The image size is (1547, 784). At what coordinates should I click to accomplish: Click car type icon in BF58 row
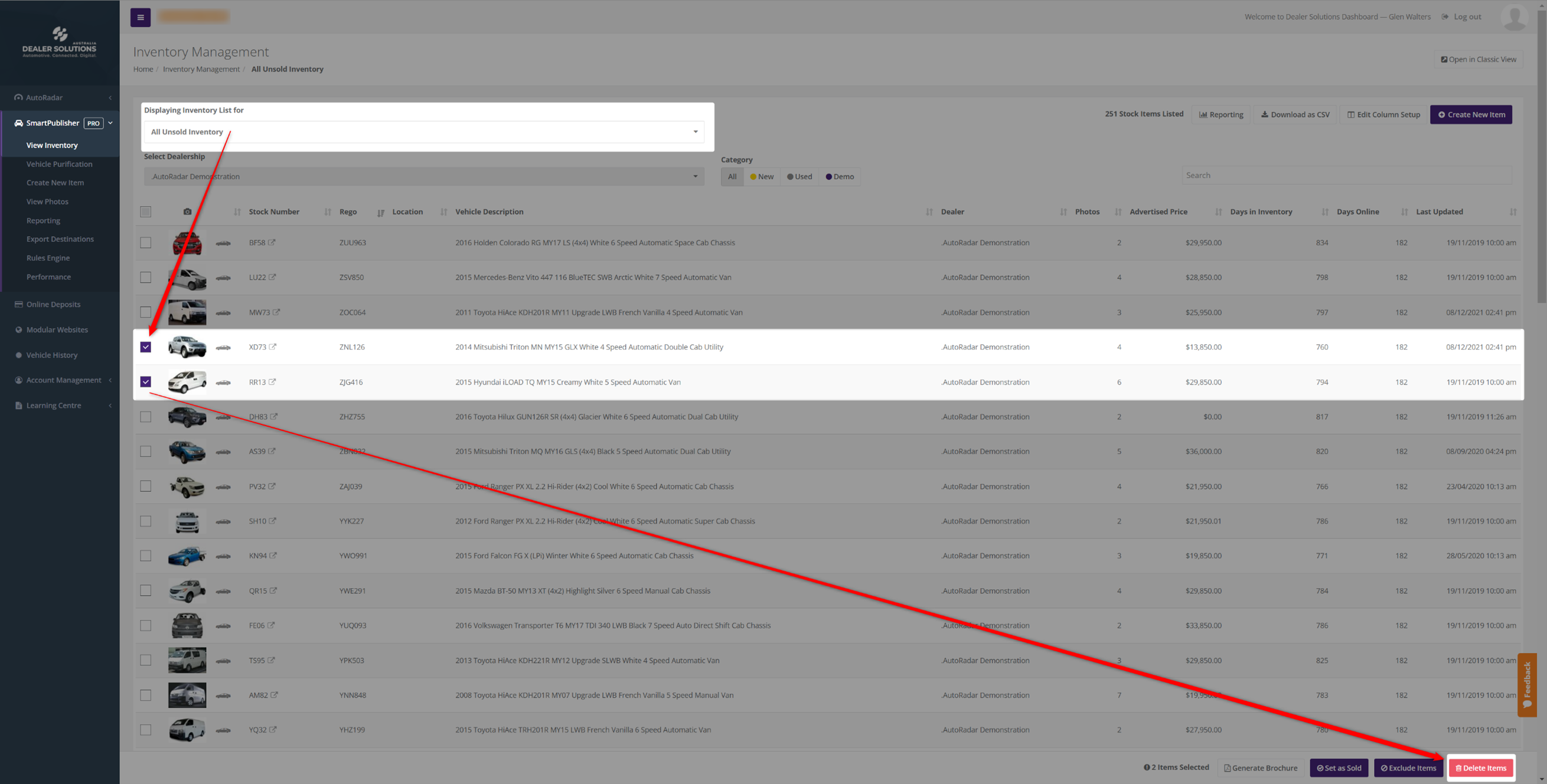[223, 243]
